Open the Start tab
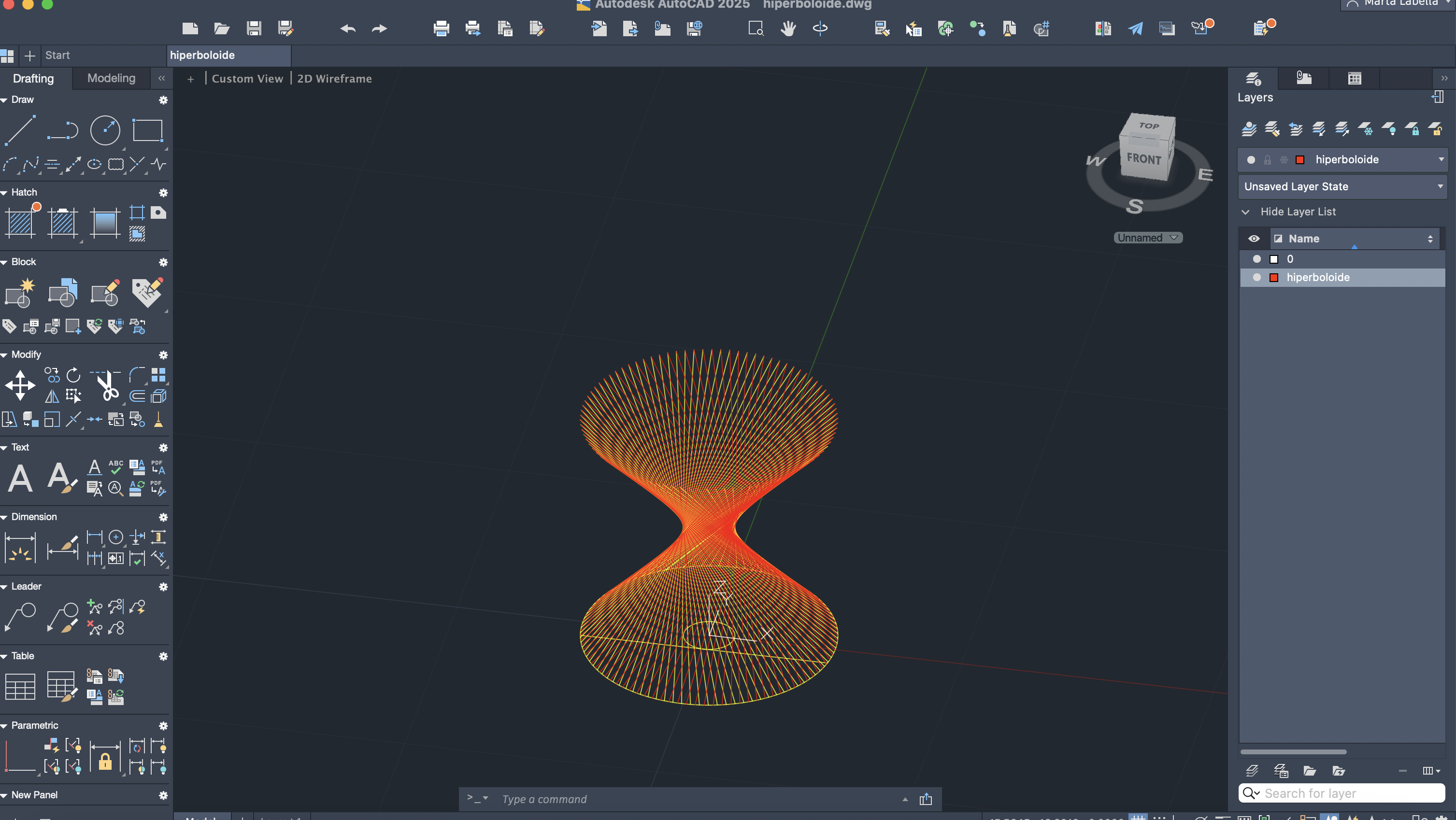Image resolution: width=1456 pixels, height=820 pixels. (x=57, y=56)
